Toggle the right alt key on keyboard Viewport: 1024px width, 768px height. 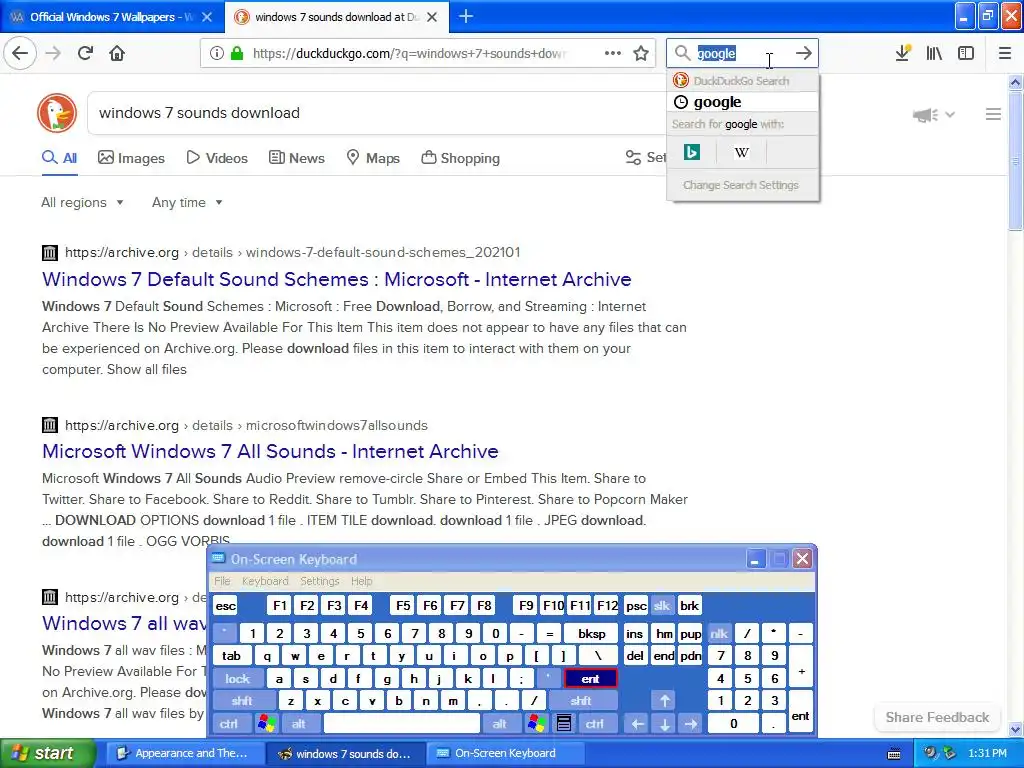coord(500,723)
